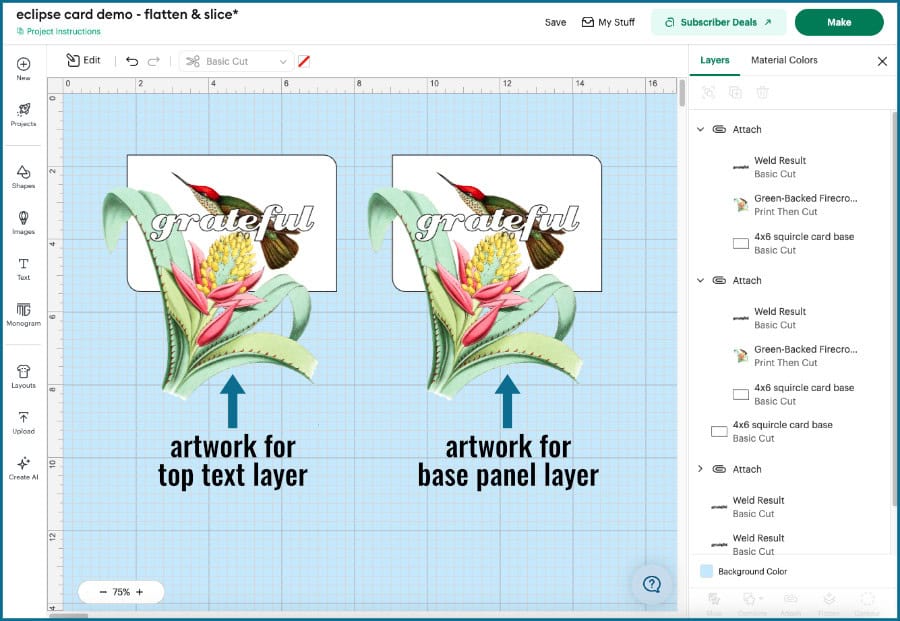Switch to the Layers tab

(715, 60)
